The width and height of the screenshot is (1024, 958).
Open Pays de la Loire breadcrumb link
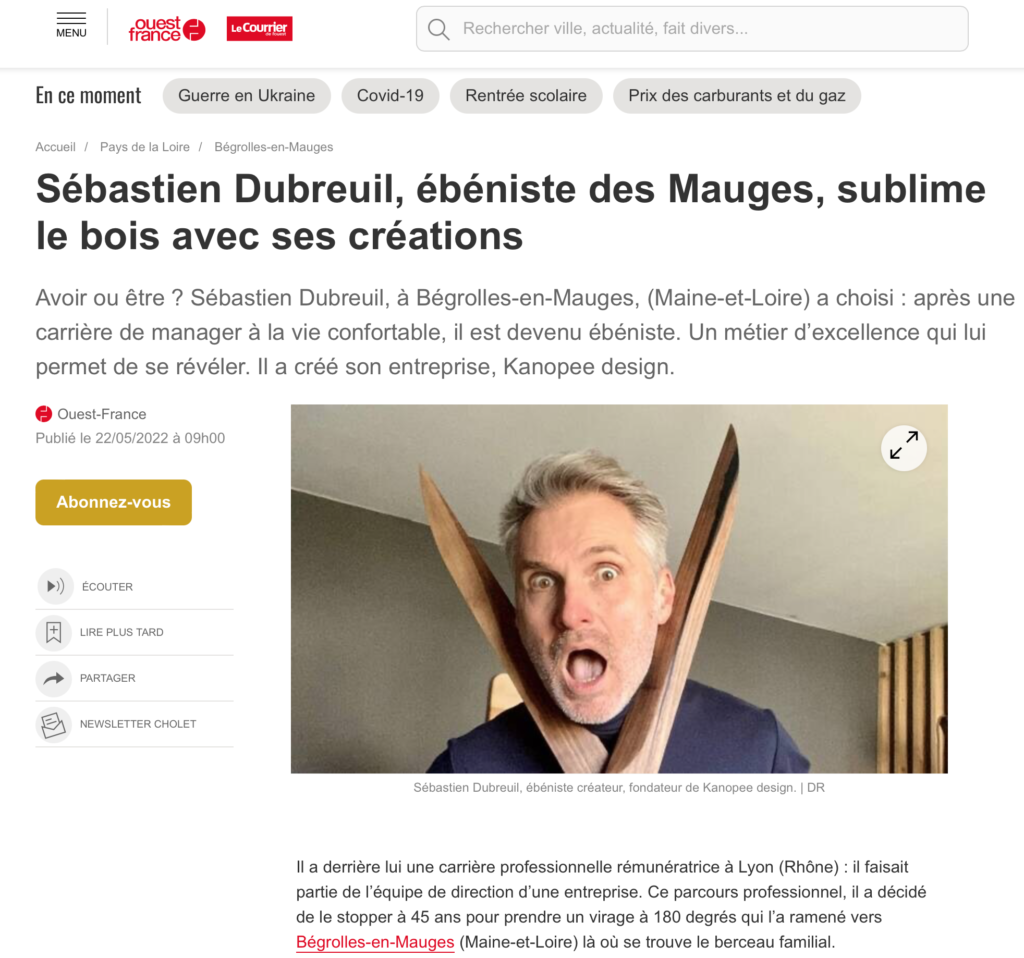click(145, 147)
